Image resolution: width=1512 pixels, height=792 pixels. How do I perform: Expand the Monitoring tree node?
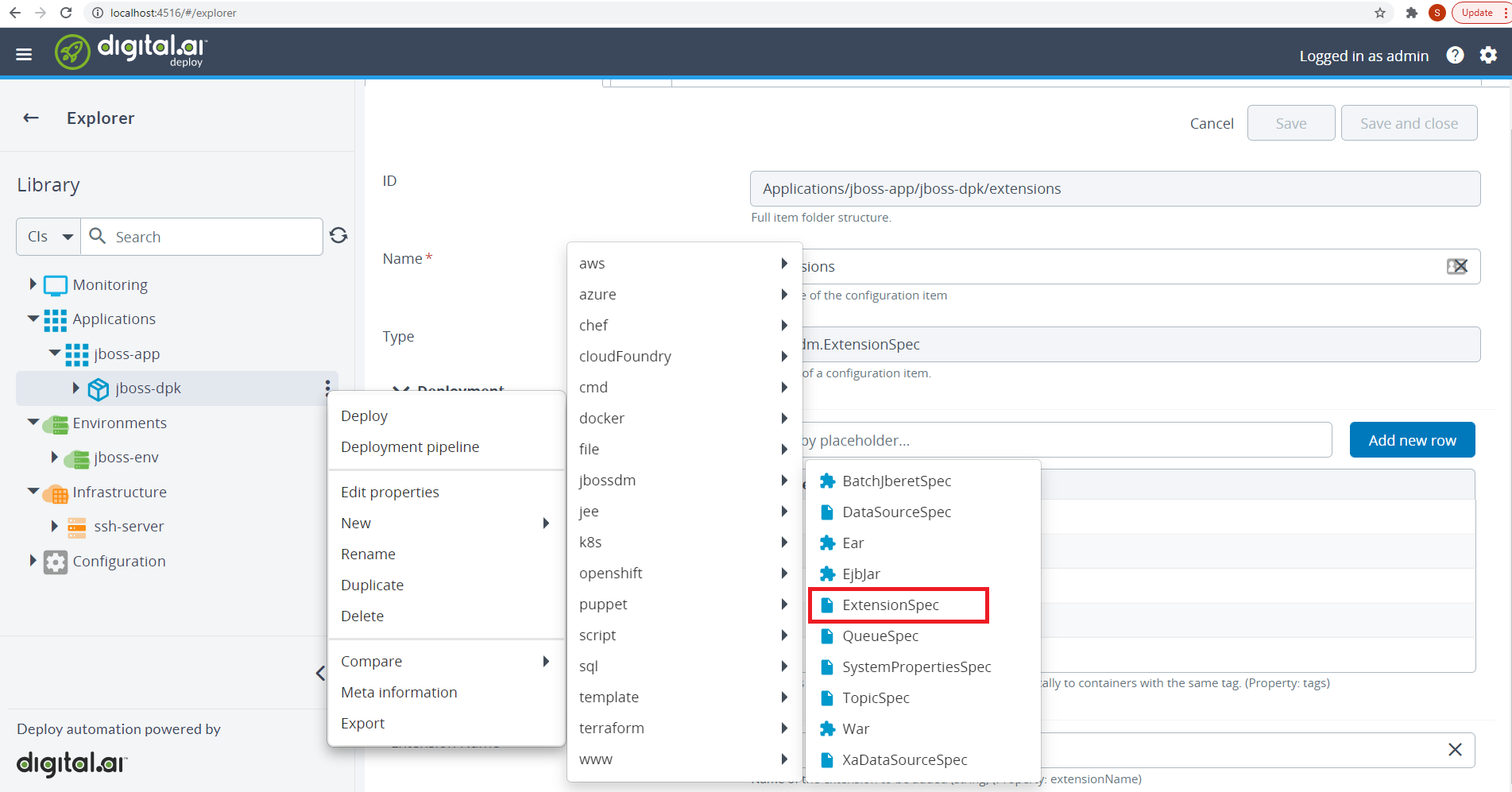[33, 284]
